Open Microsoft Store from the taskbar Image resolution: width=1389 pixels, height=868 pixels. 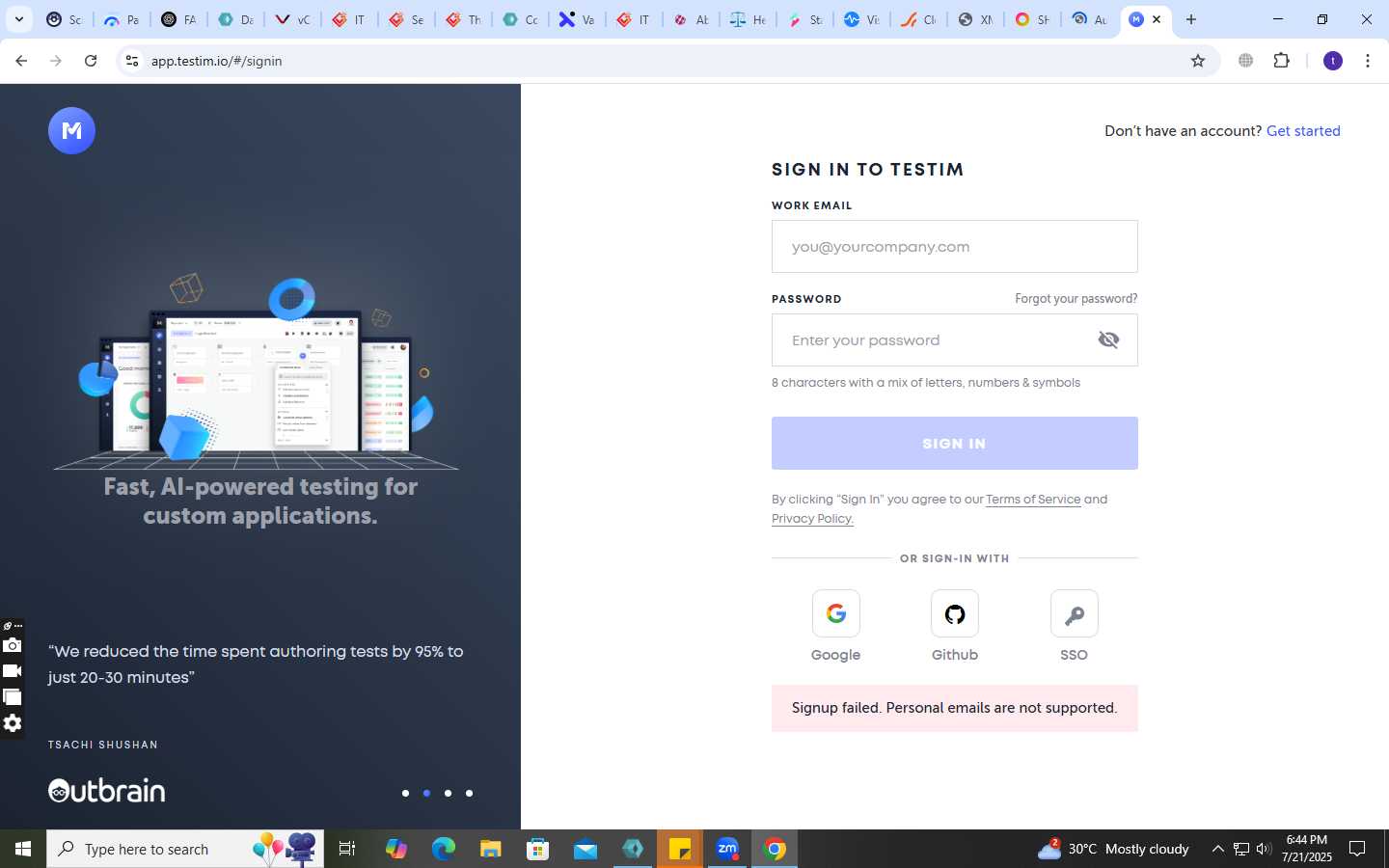click(x=537, y=849)
